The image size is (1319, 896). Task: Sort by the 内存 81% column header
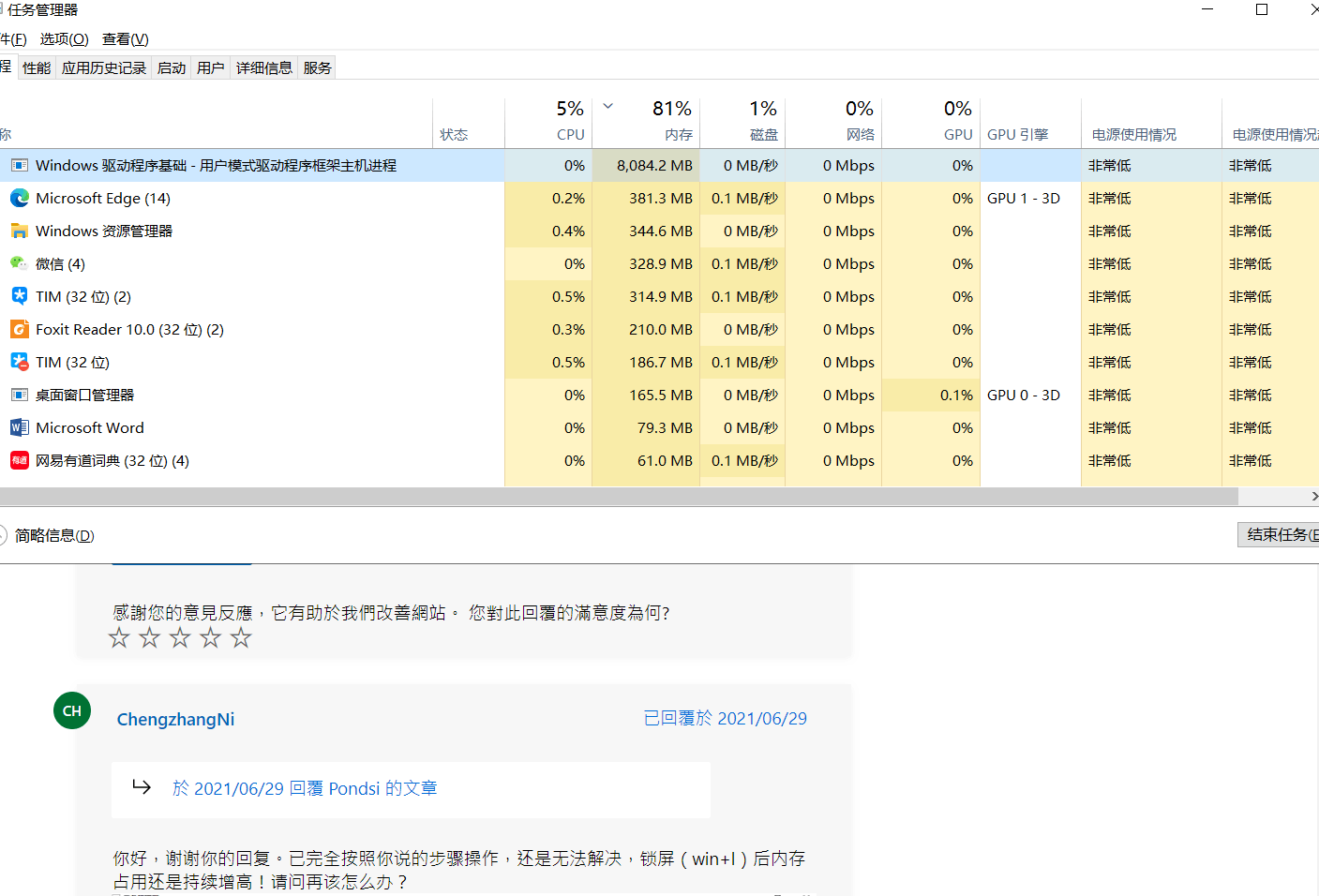pyautogui.click(x=646, y=123)
